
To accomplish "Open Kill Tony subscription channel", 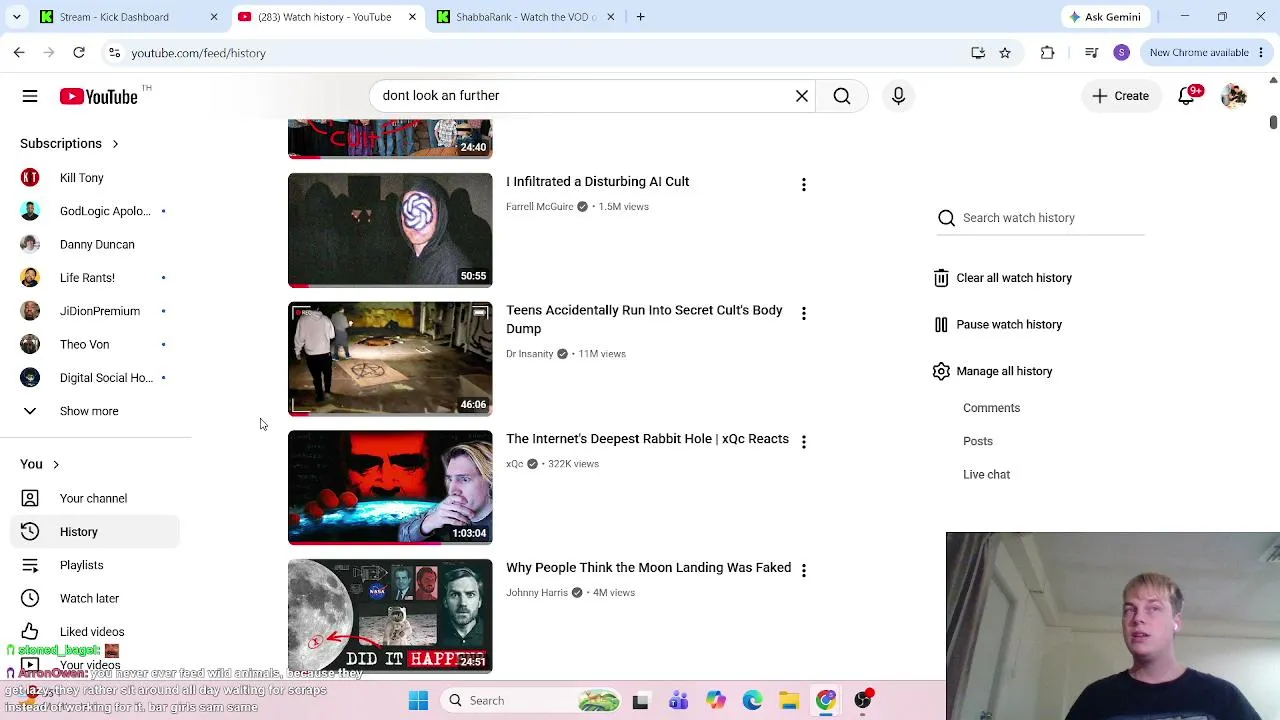I will 95,178.
